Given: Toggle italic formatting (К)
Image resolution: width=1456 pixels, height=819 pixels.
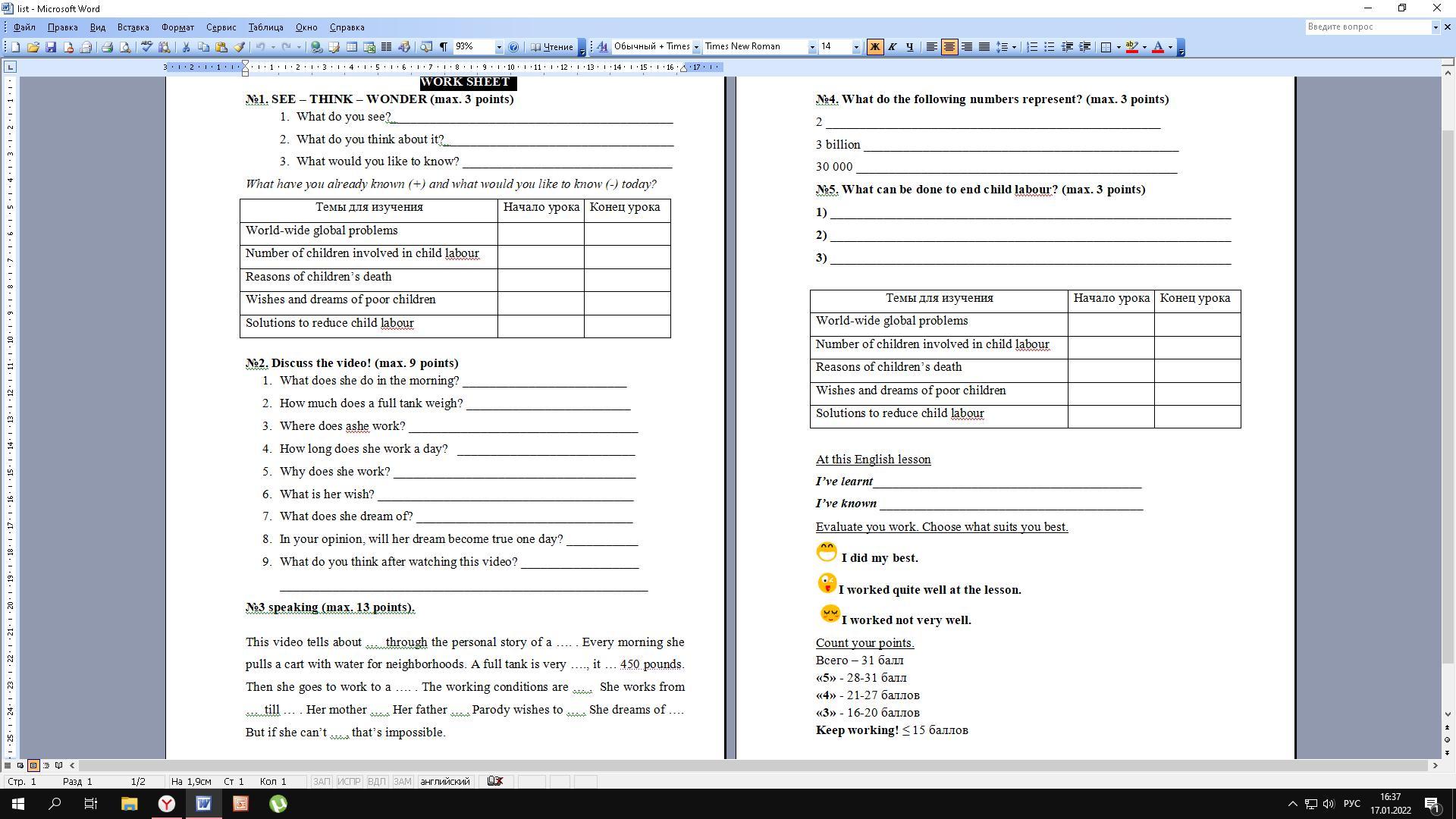Looking at the screenshot, I should pos(892,47).
